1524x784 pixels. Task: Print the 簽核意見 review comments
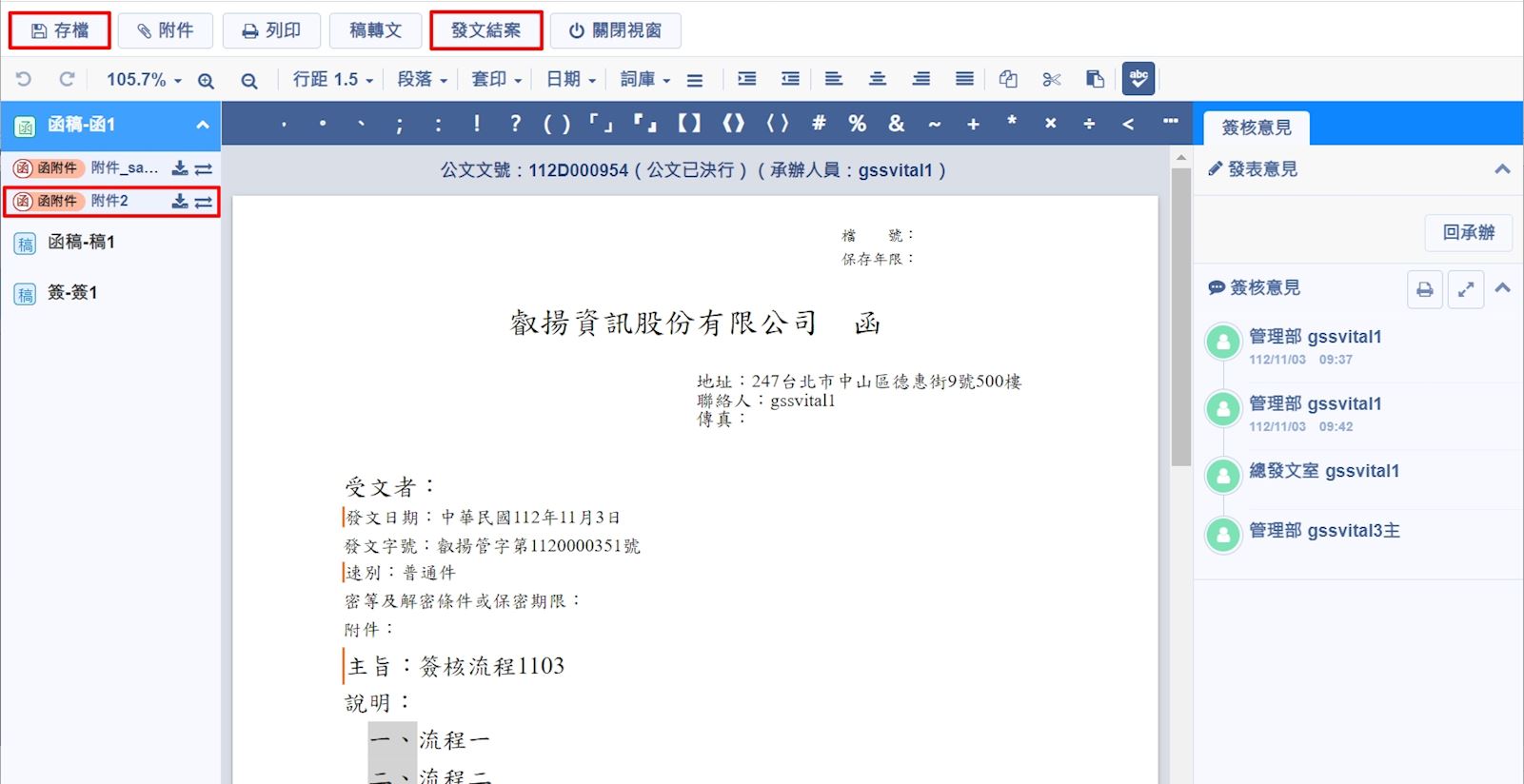(1424, 289)
